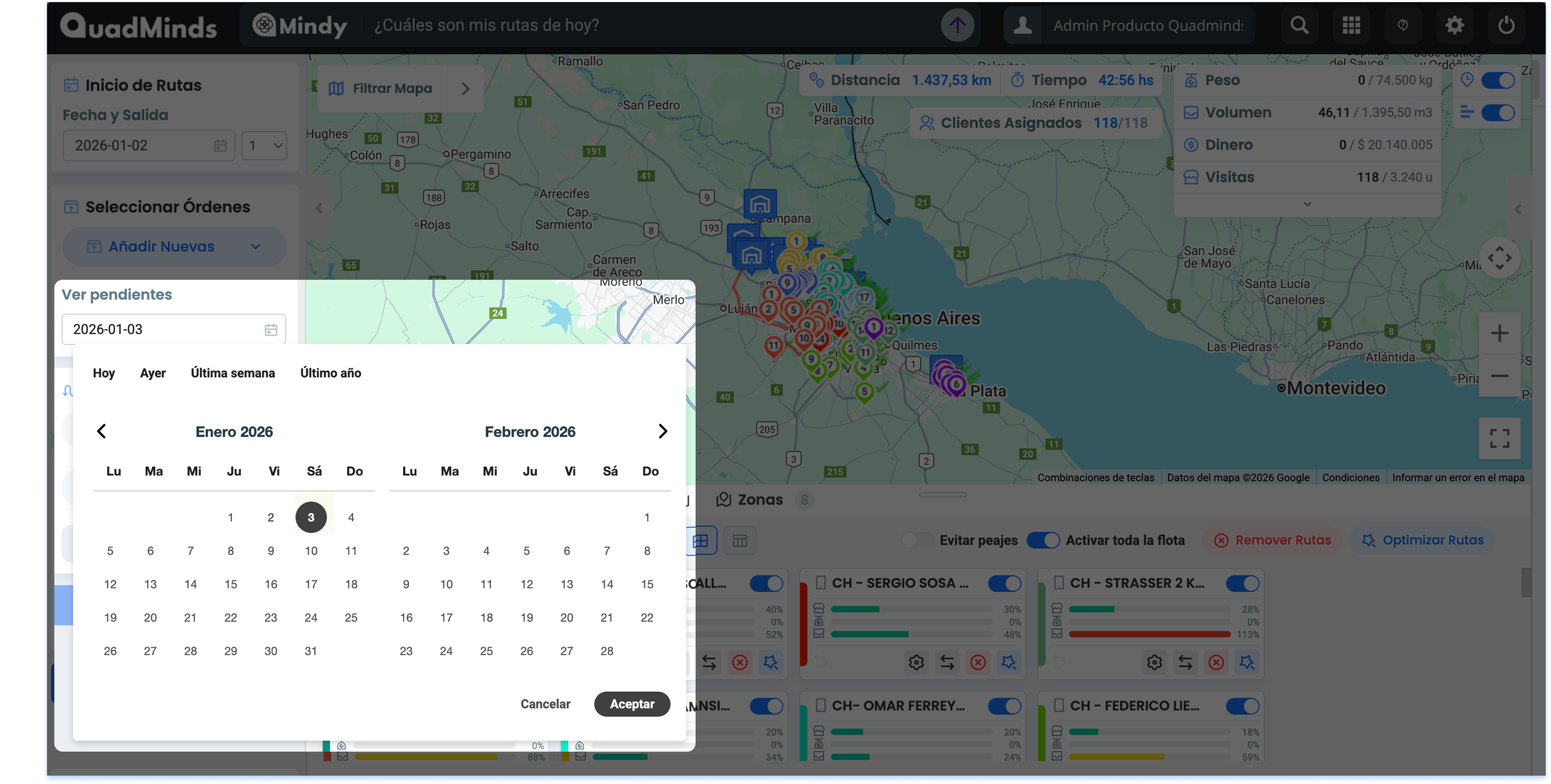Disable the CH - STRASSER 2 K route toggle

click(1242, 583)
